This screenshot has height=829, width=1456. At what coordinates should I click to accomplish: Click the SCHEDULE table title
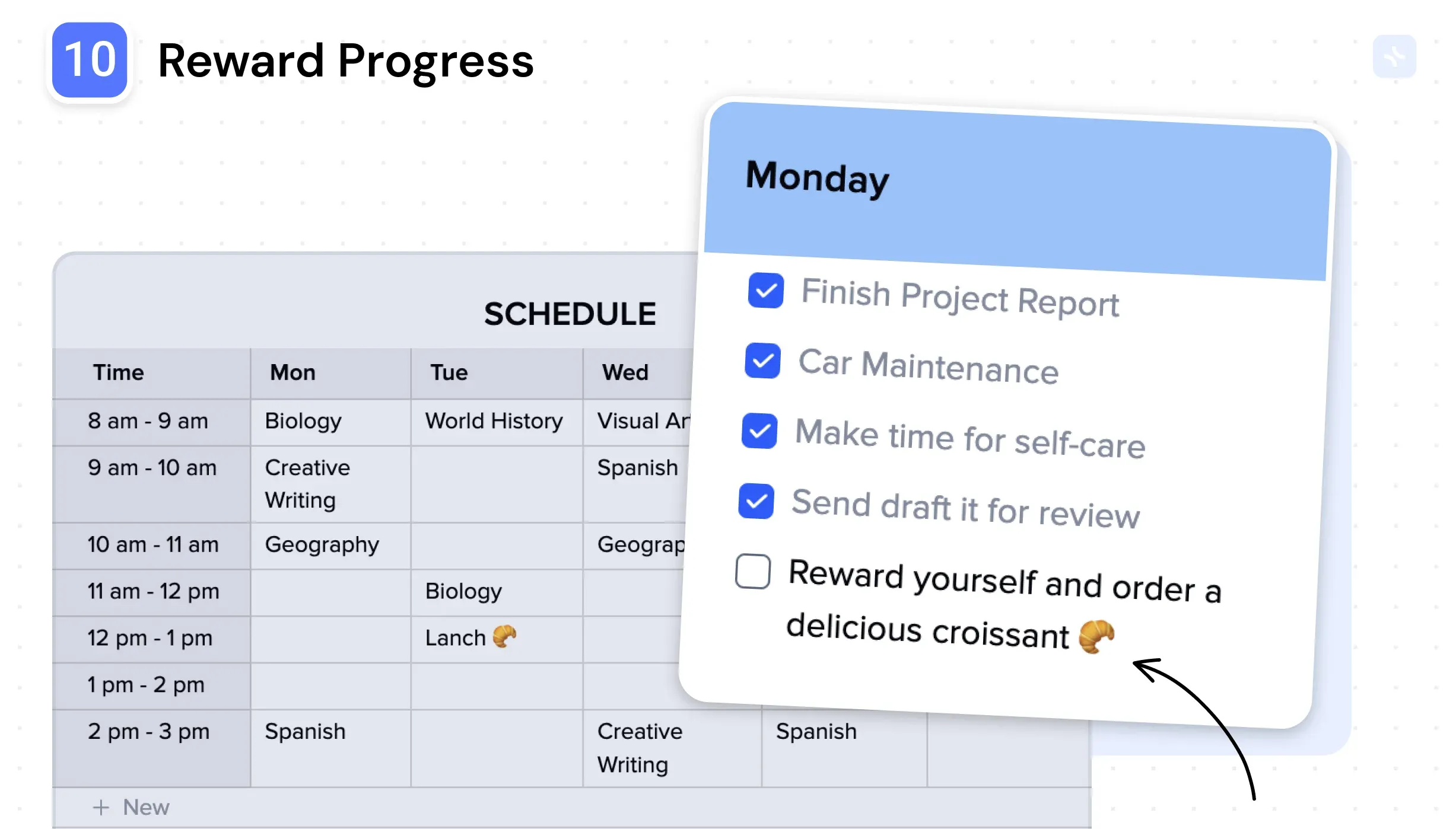570,314
